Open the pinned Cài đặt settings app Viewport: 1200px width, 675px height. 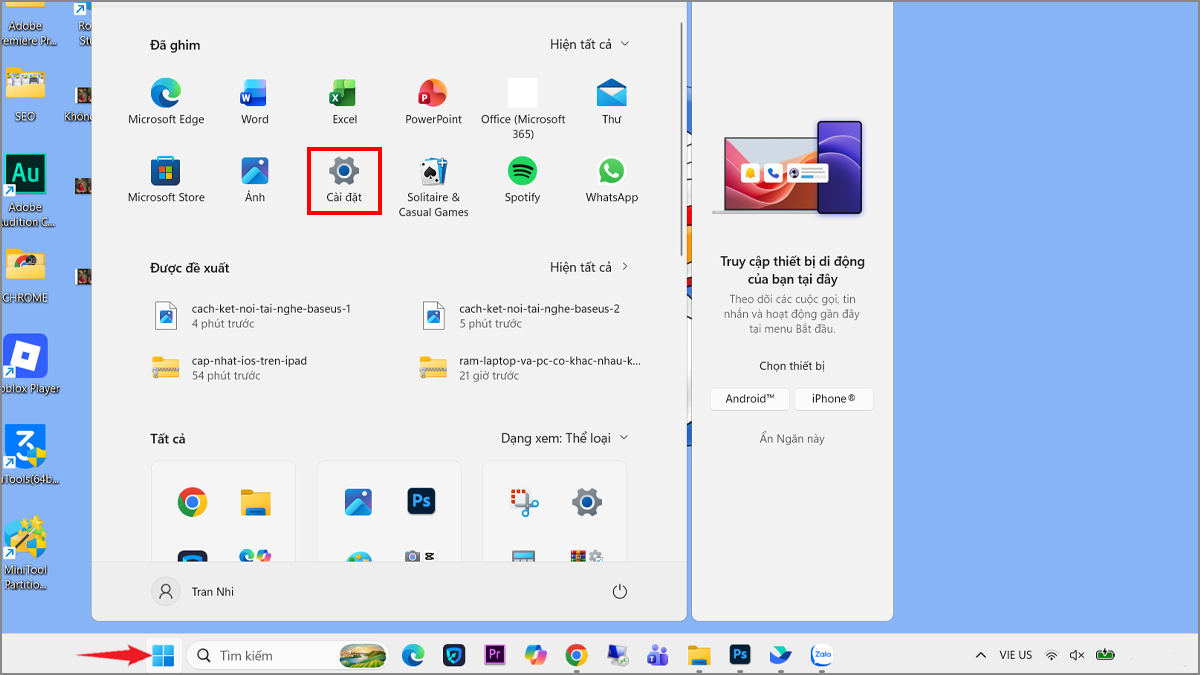[x=344, y=180]
